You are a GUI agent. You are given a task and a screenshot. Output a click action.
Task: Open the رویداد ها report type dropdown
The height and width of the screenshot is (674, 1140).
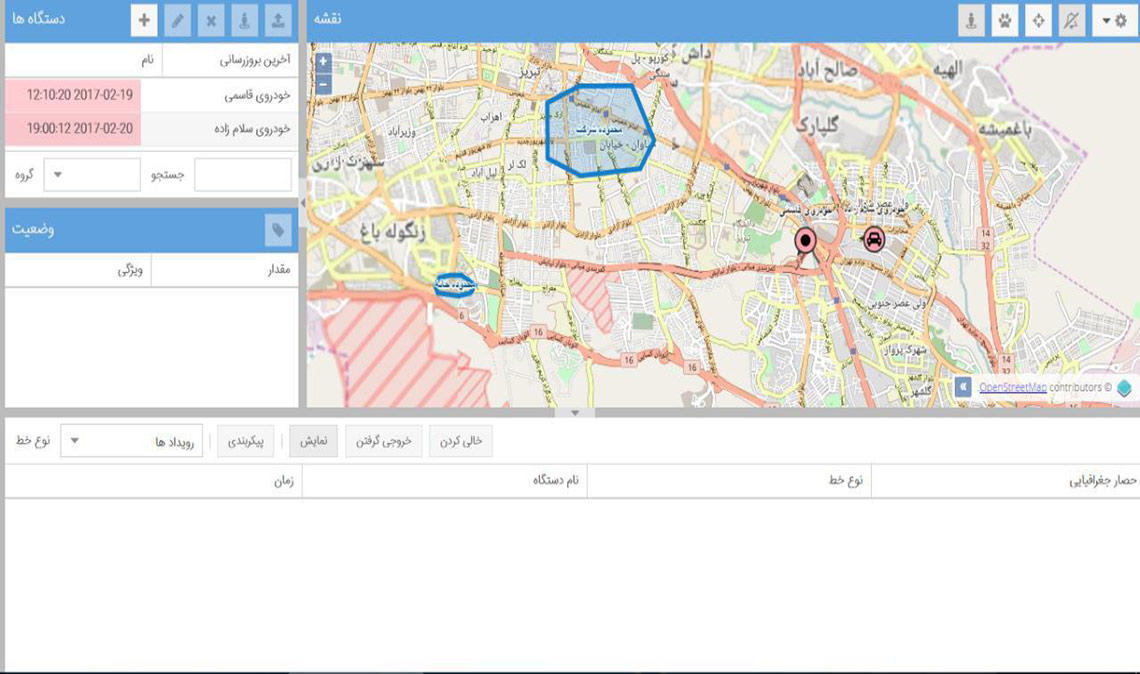point(132,441)
